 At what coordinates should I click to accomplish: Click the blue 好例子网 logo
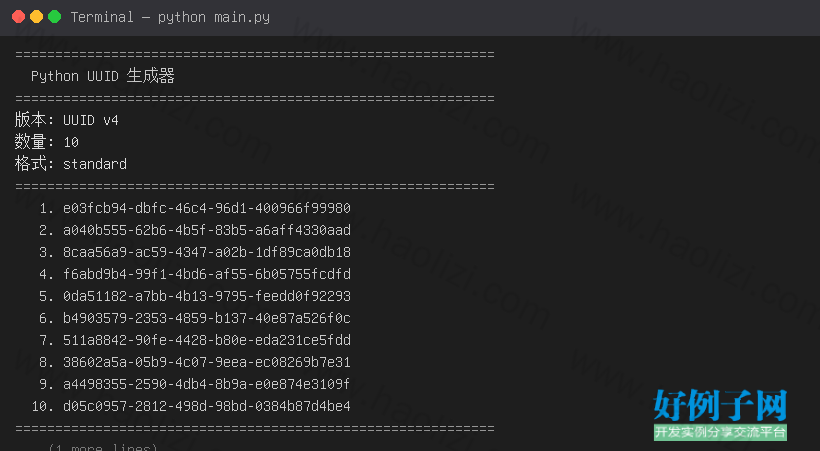tap(720, 405)
